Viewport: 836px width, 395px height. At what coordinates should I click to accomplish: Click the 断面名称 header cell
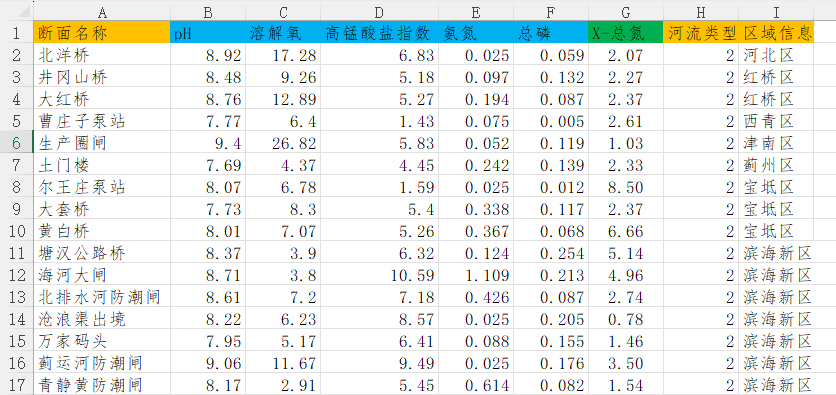[102, 33]
